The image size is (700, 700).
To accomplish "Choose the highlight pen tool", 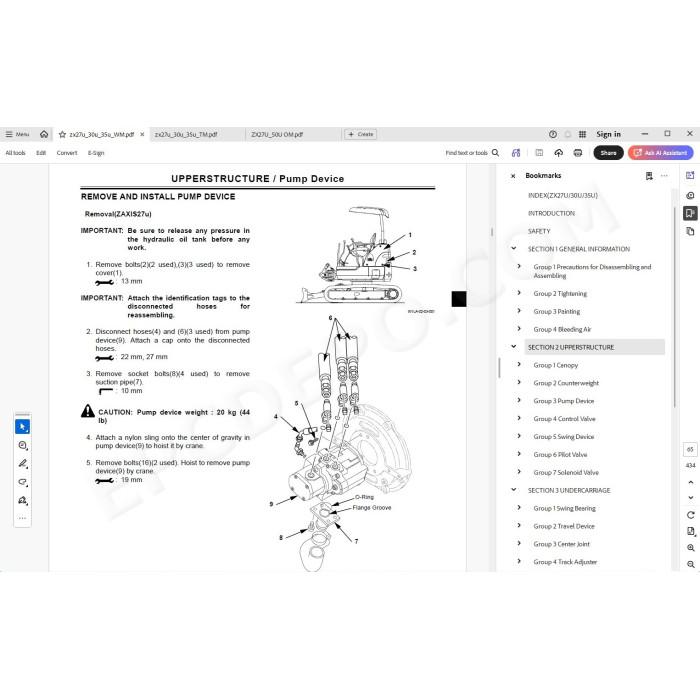I will pos(22,464).
